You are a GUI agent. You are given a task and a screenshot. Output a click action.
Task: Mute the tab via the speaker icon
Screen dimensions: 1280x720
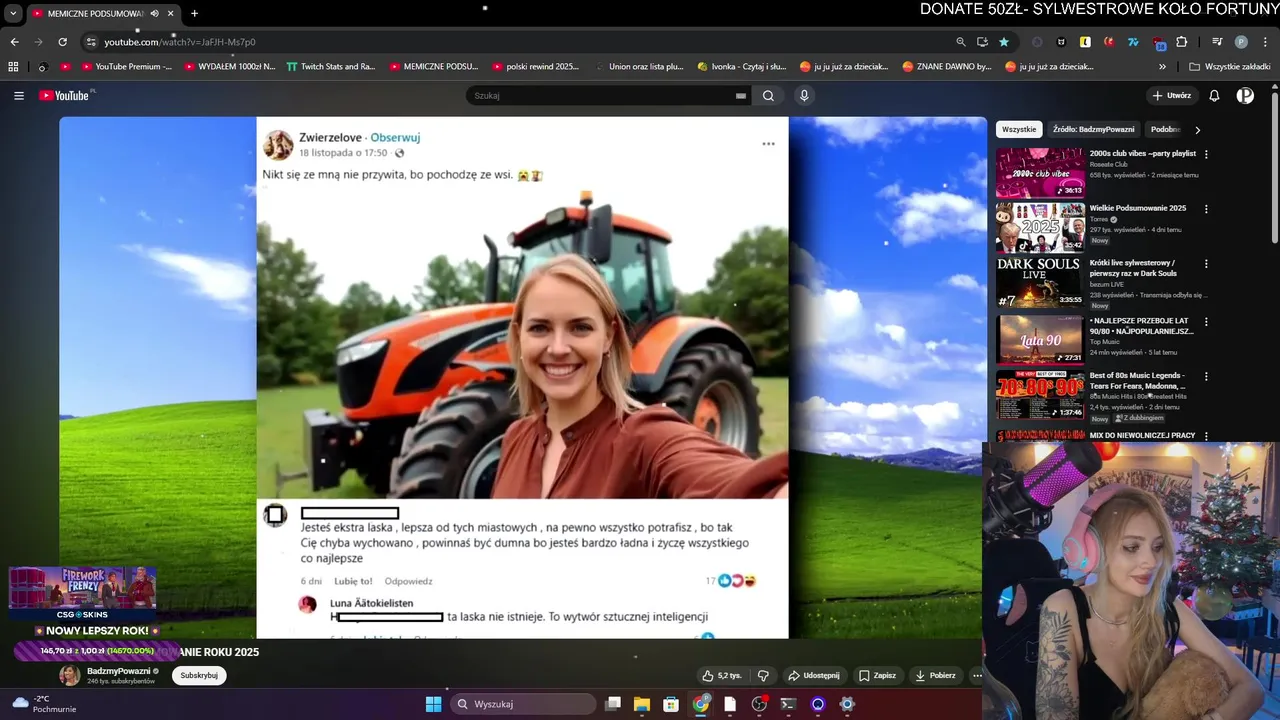(x=154, y=13)
